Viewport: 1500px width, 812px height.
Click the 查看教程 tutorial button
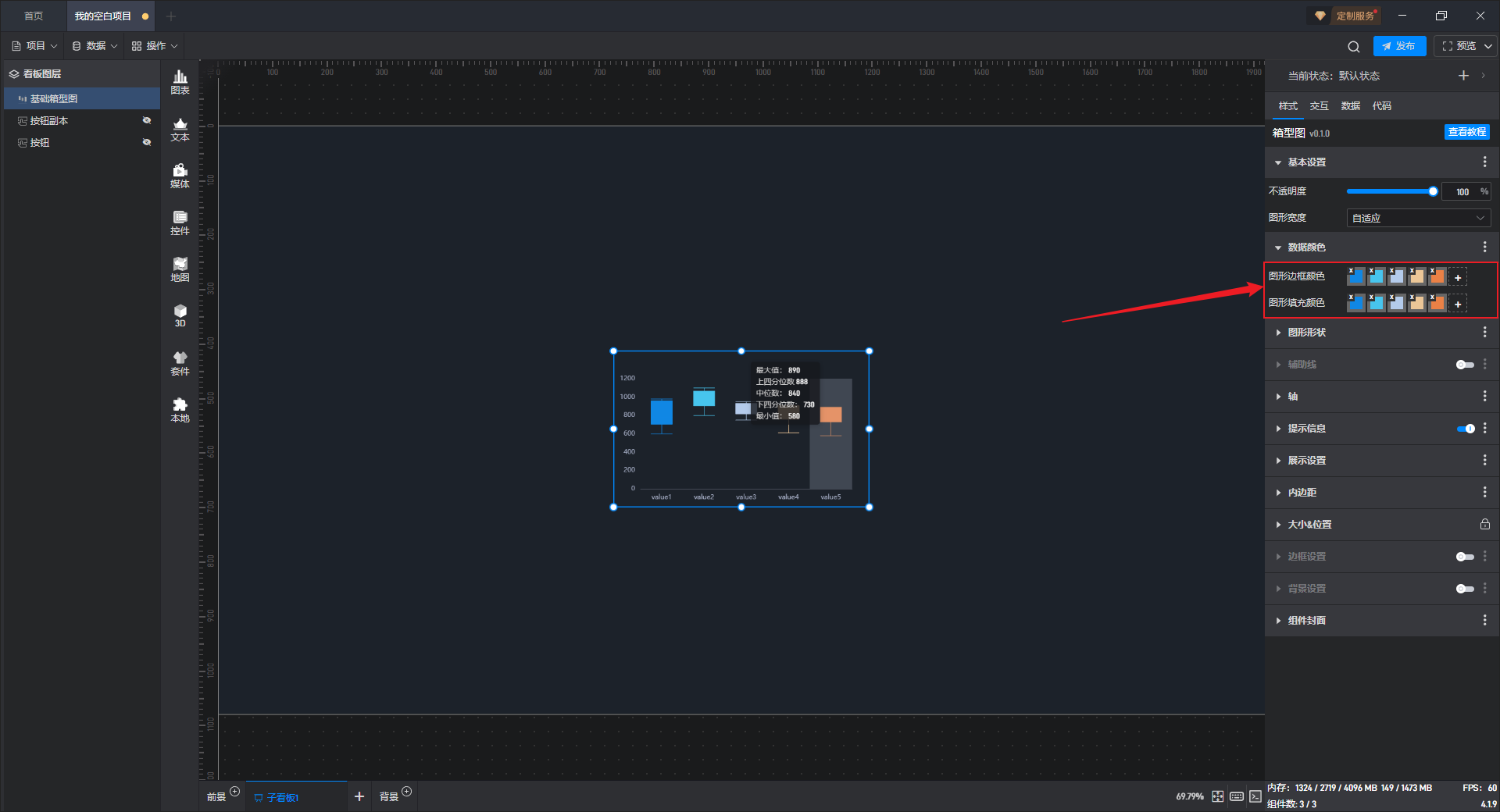[x=1466, y=132]
